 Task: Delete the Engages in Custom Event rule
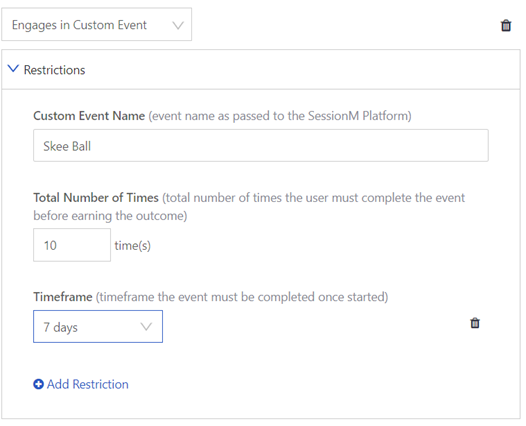506,25
